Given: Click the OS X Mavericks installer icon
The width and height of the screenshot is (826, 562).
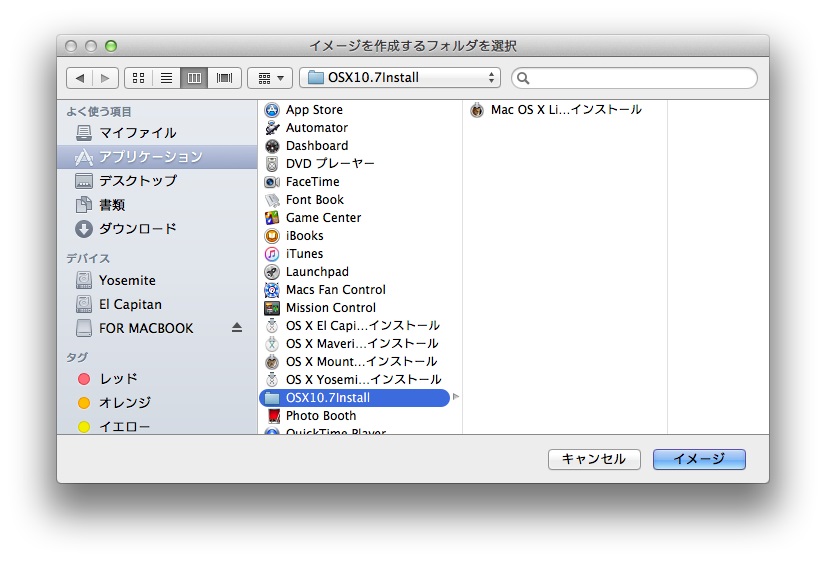Looking at the screenshot, I should (272, 344).
